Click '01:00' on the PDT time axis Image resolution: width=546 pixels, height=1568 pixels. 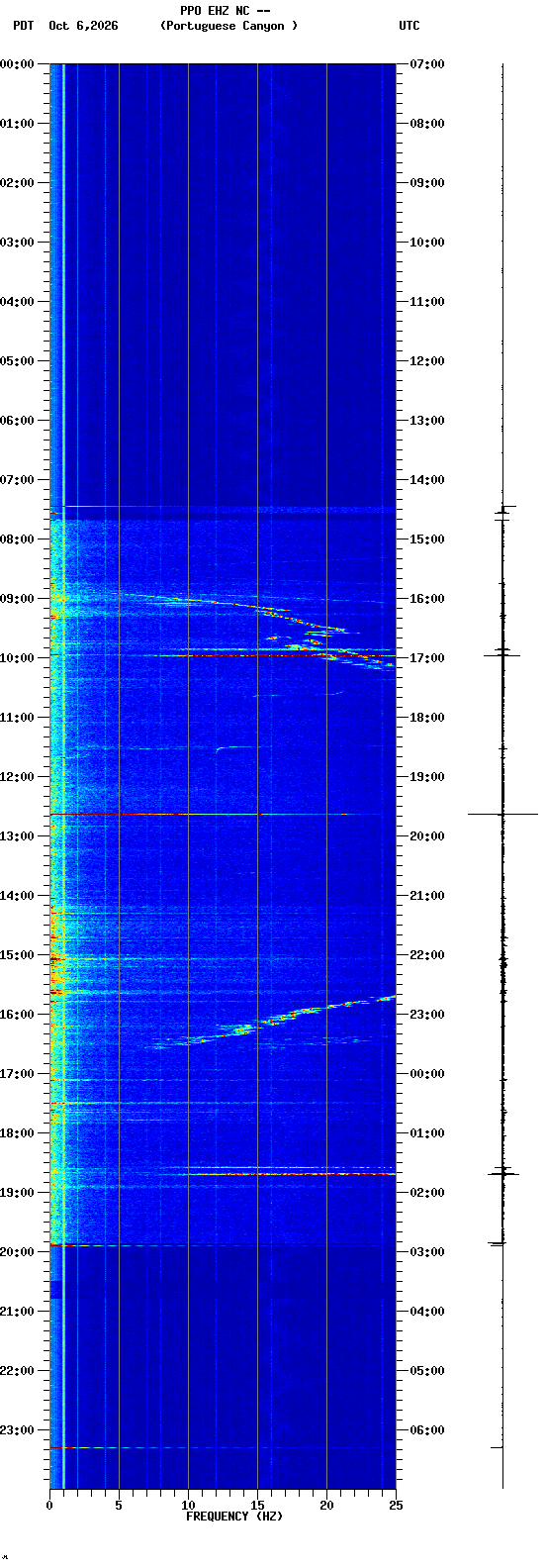pos(17,124)
